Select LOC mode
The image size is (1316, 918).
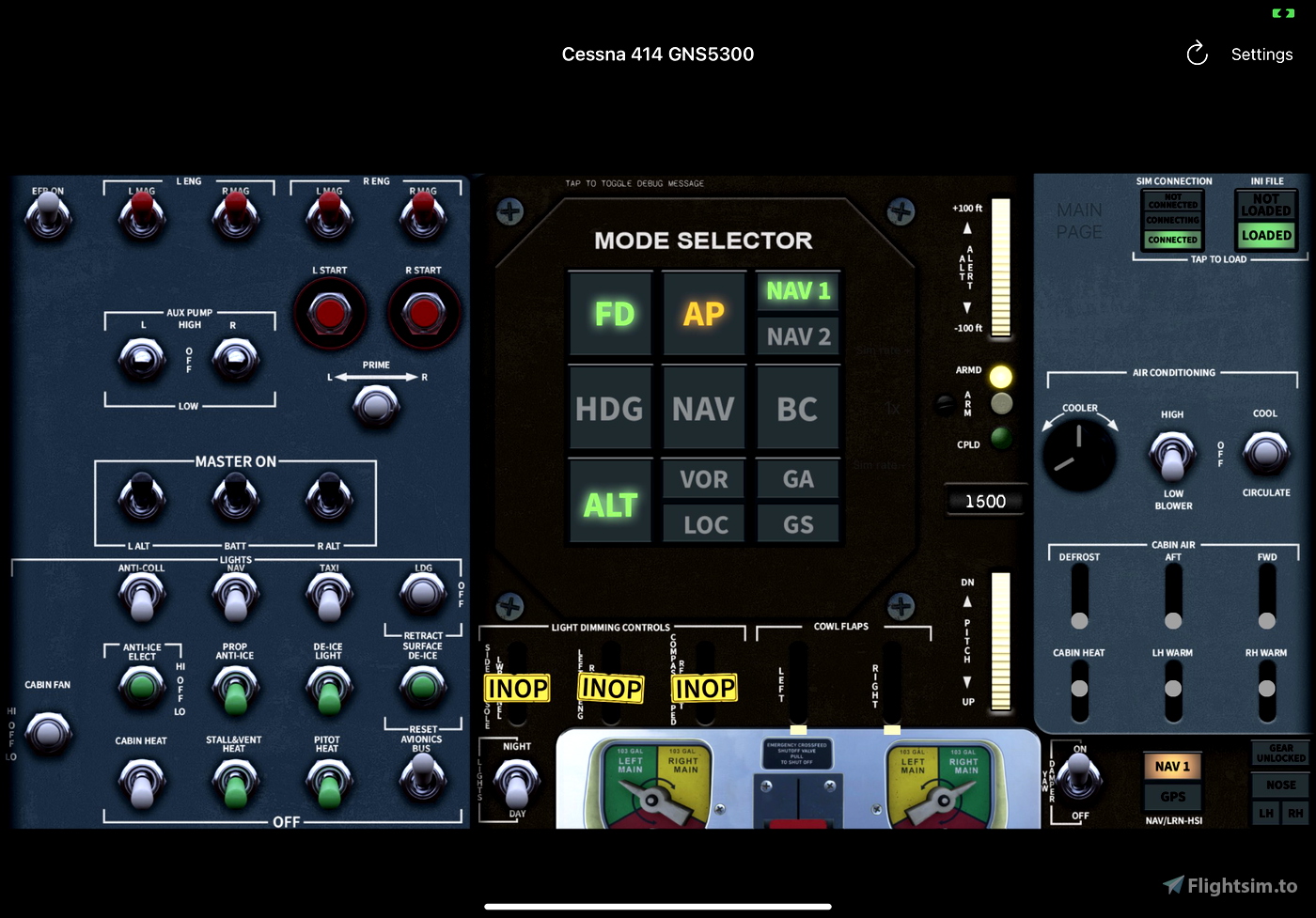(704, 524)
